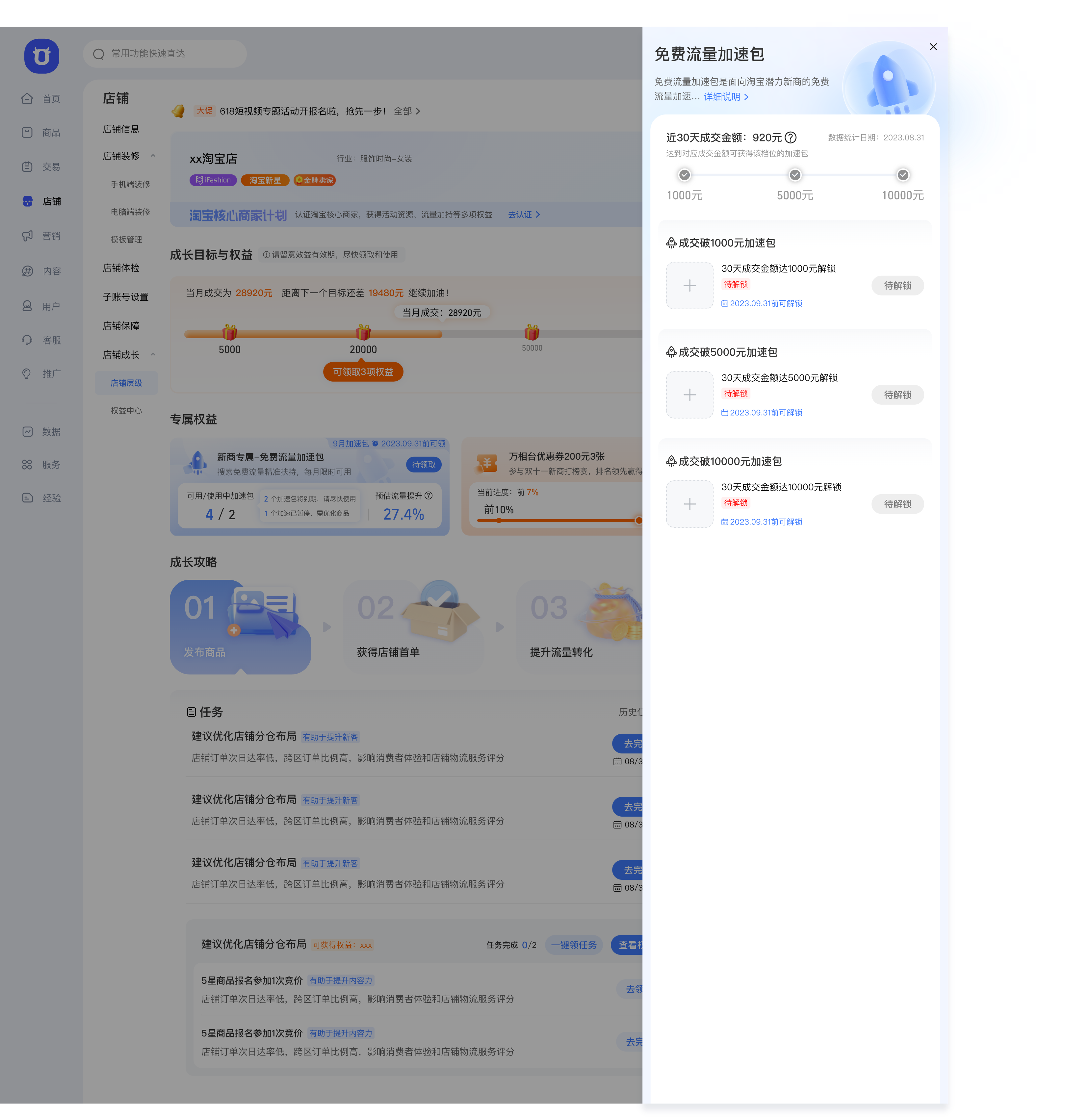Viewport: 1065px width, 1120px height.
Task: Select the 10000元 milestone checkmark
Action: click(903, 175)
